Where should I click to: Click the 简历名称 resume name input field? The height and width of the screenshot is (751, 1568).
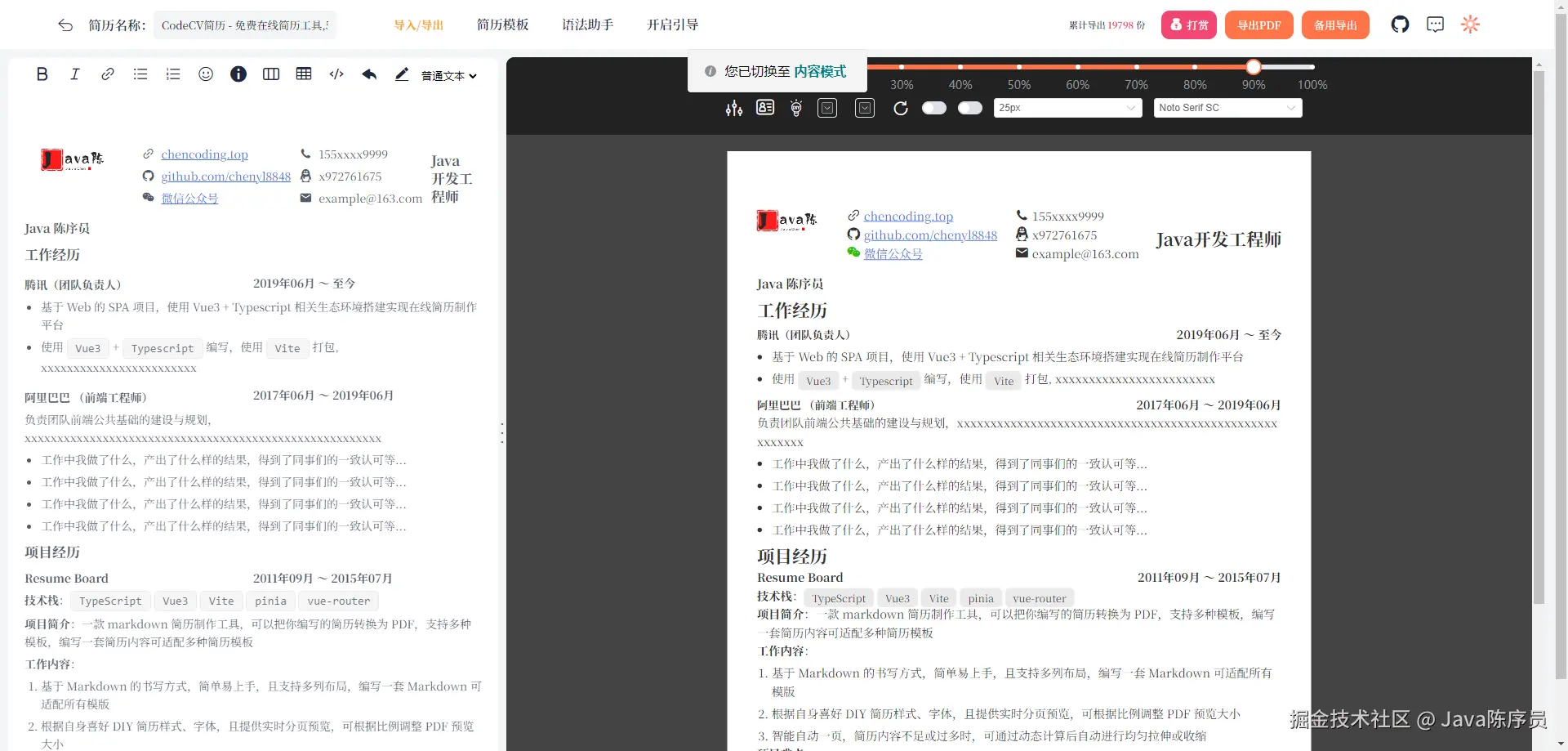245,25
